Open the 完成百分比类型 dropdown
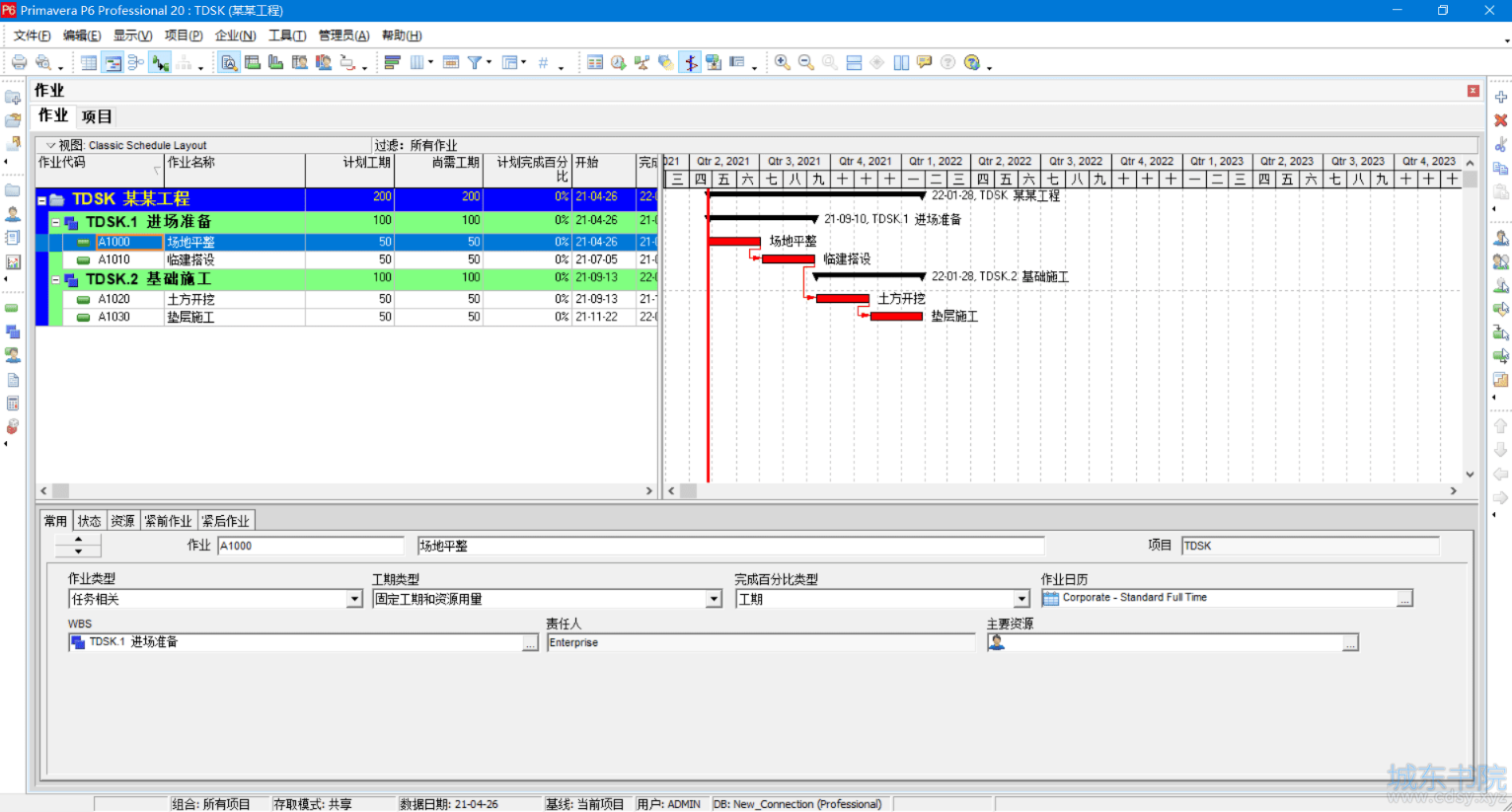1512x812 pixels. pyautogui.click(x=1021, y=599)
